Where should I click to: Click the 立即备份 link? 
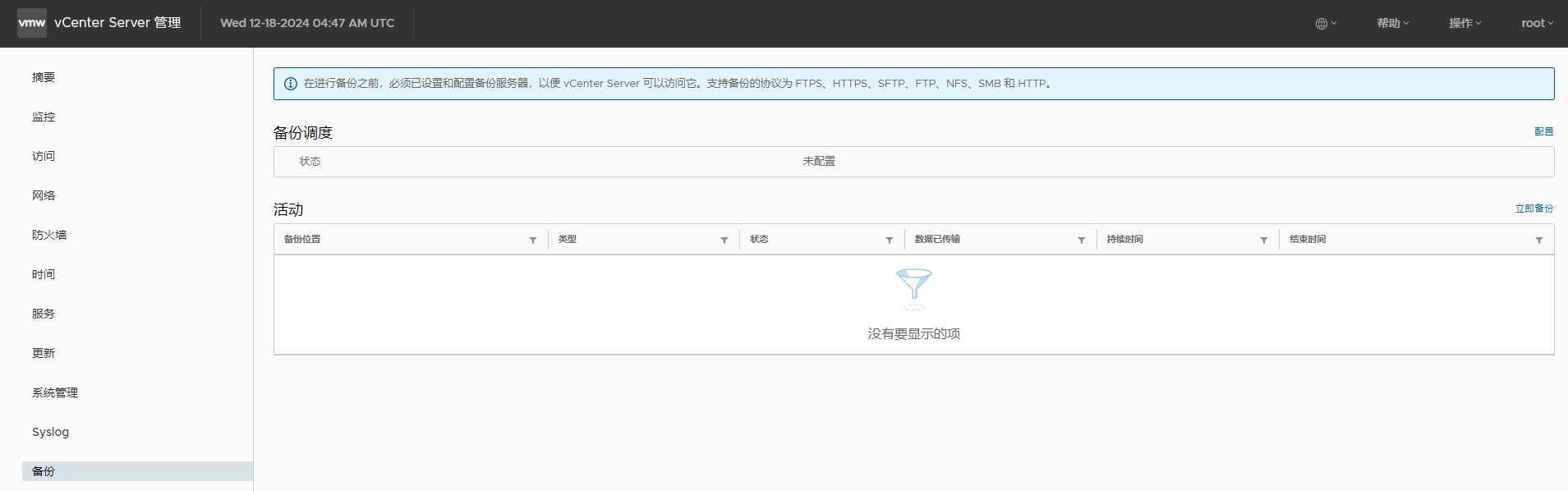coord(1534,209)
